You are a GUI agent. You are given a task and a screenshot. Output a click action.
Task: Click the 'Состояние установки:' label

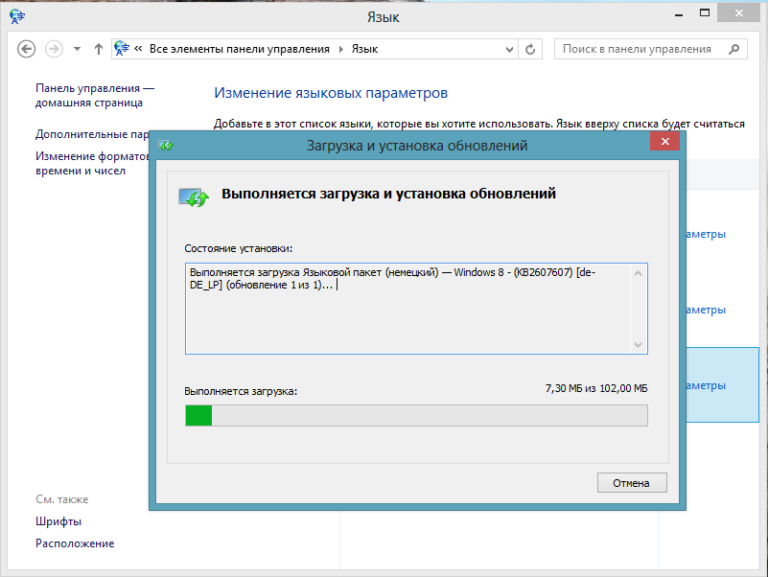point(238,248)
